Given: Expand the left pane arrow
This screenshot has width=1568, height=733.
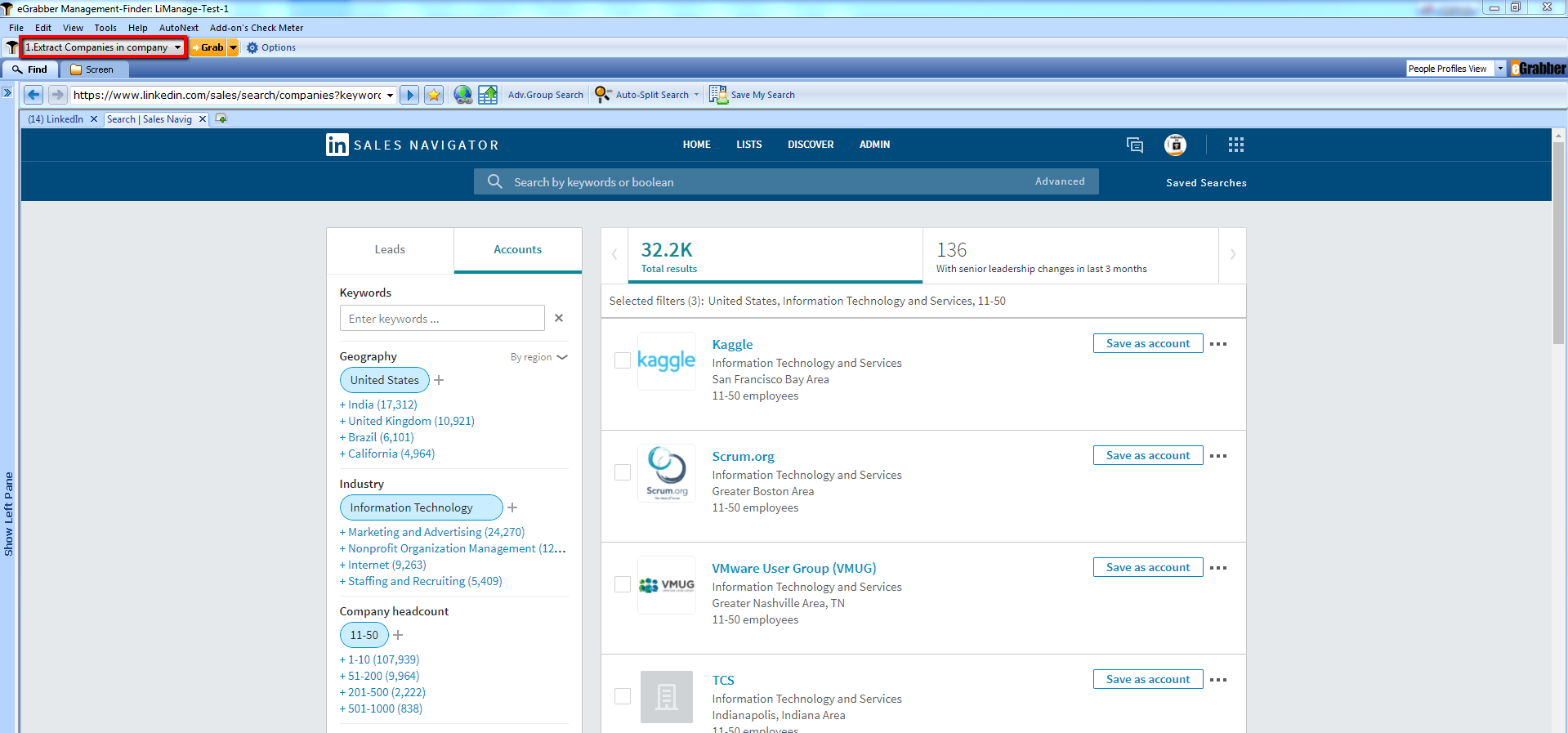Looking at the screenshot, I should coord(7,92).
